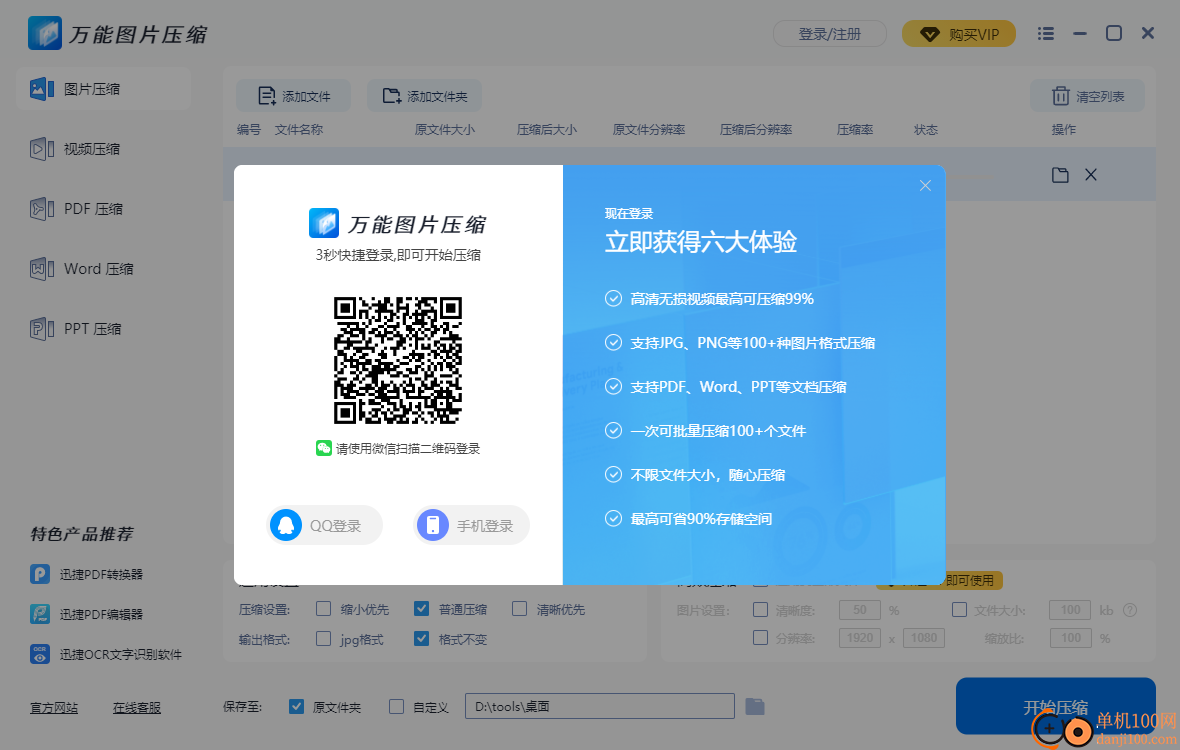Click the 迅捷PDF编辑器 icon

(40, 614)
